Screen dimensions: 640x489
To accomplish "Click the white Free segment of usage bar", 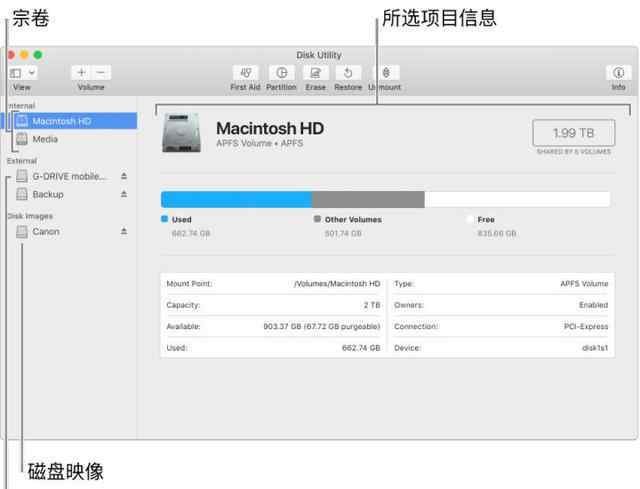I will click(517, 200).
